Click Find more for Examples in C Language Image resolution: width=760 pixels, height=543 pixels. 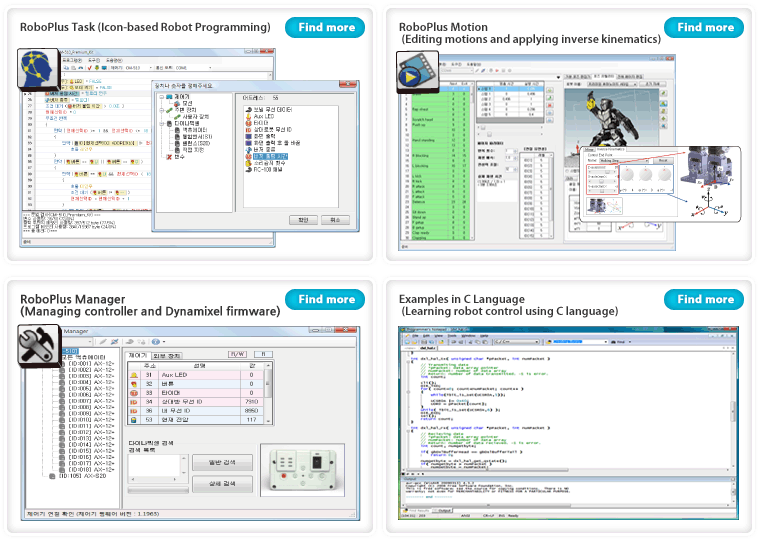click(704, 300)
